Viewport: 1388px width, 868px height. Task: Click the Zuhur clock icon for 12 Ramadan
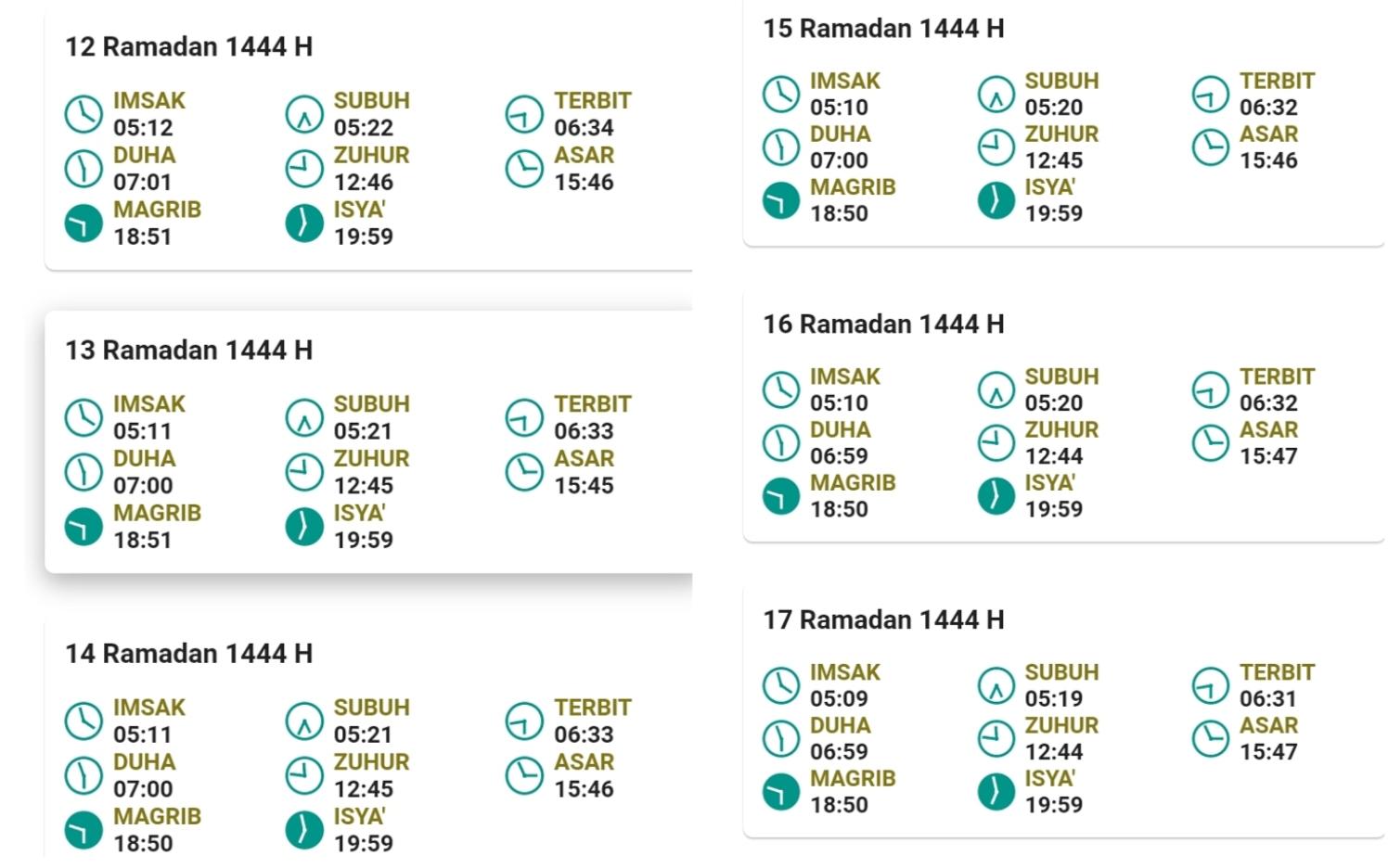(x=304, y=169)
